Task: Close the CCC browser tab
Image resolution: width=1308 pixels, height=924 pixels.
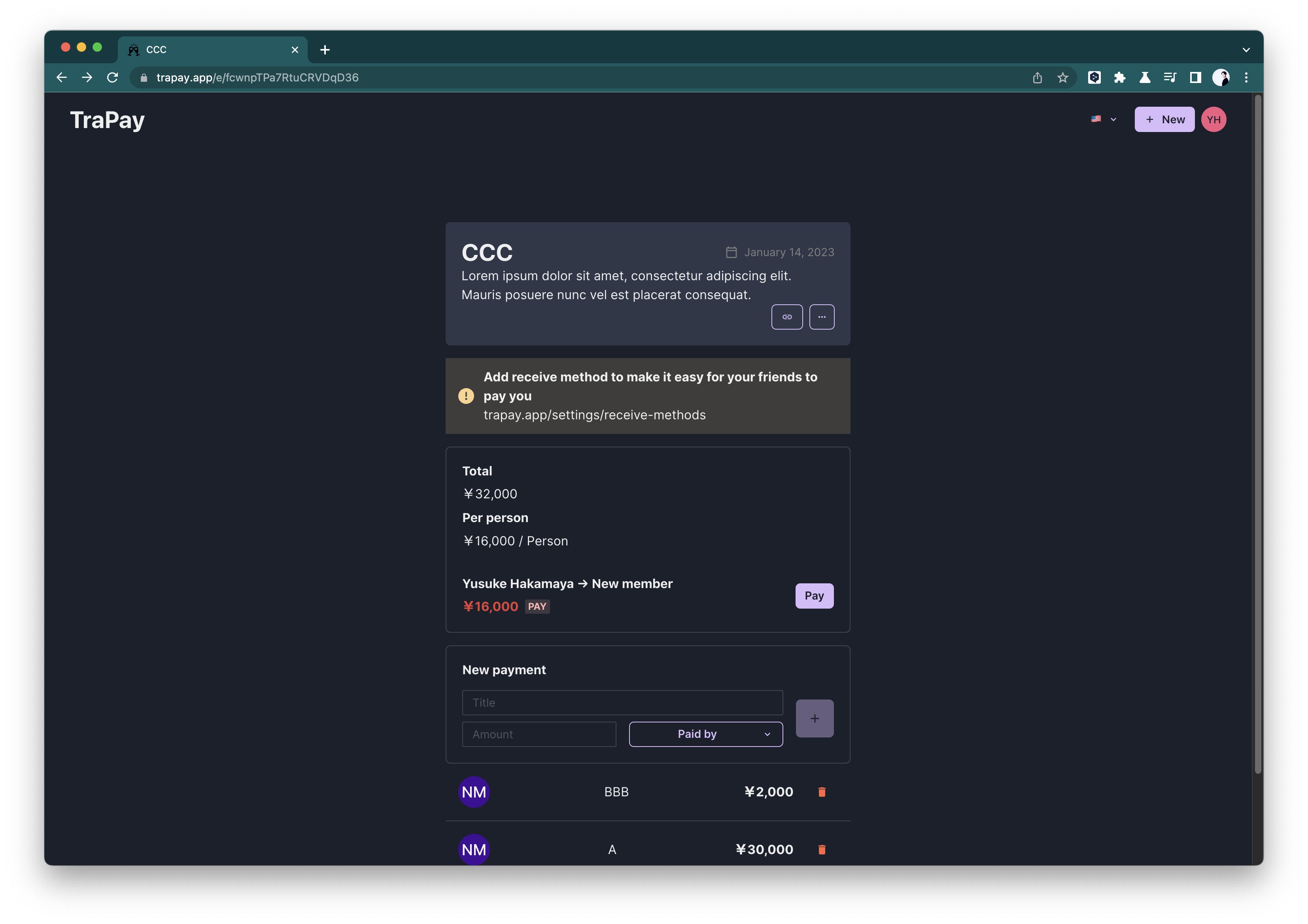Action: tap(295, 50)
